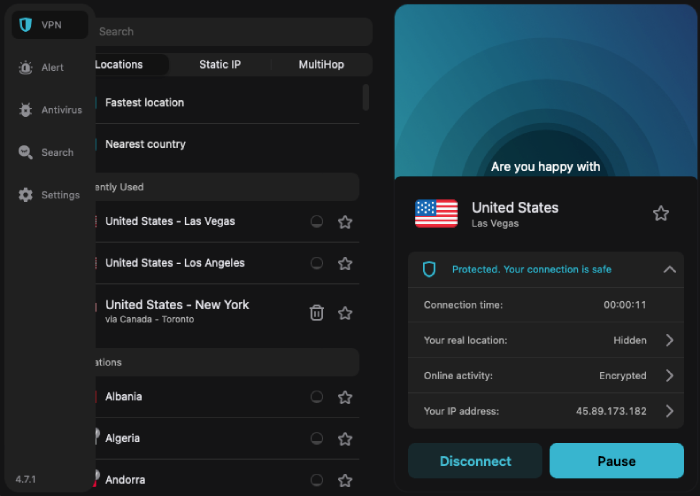Screen dimensions: 700x496
Task: Click the protected shield status icon
Action: coord(429,269)
